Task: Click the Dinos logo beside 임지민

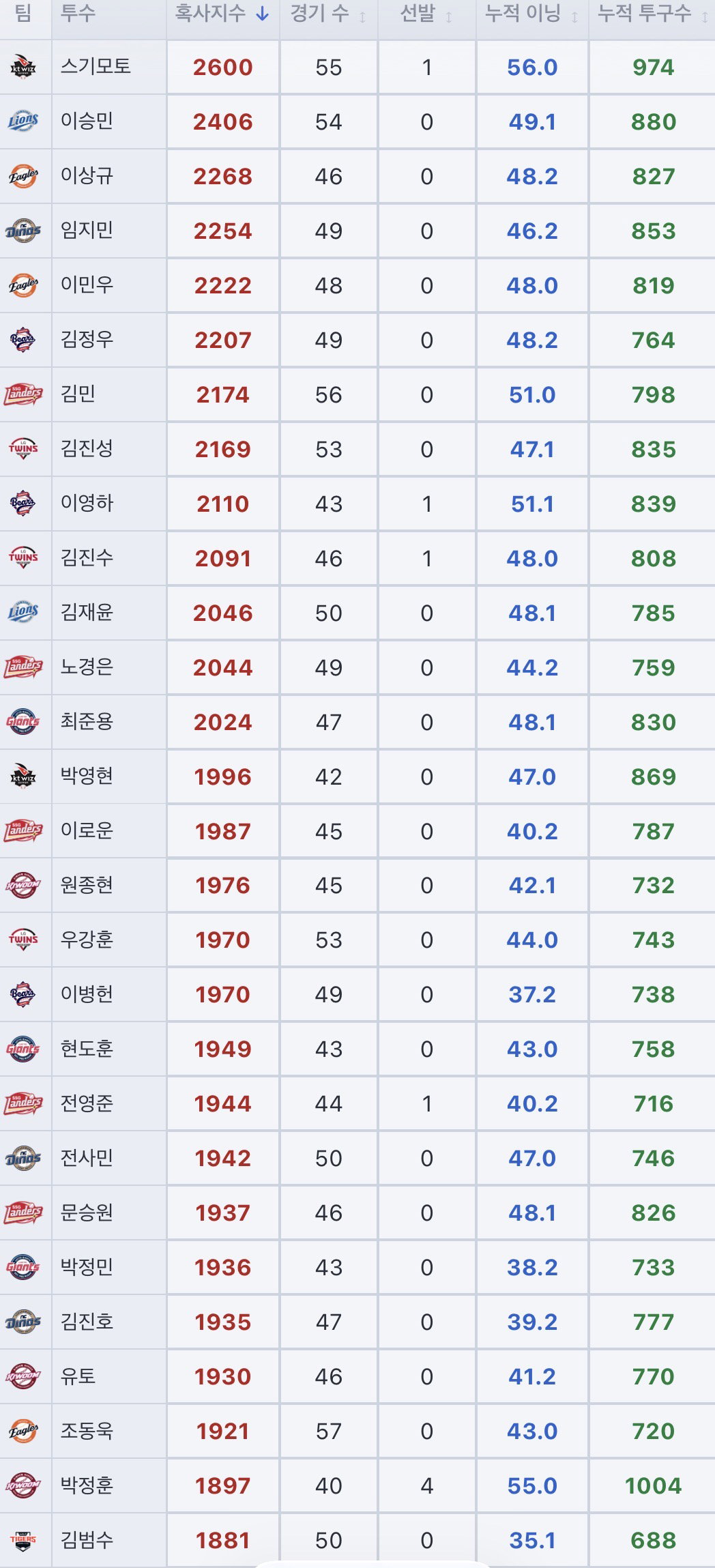Action: click(x=23, y=230)
